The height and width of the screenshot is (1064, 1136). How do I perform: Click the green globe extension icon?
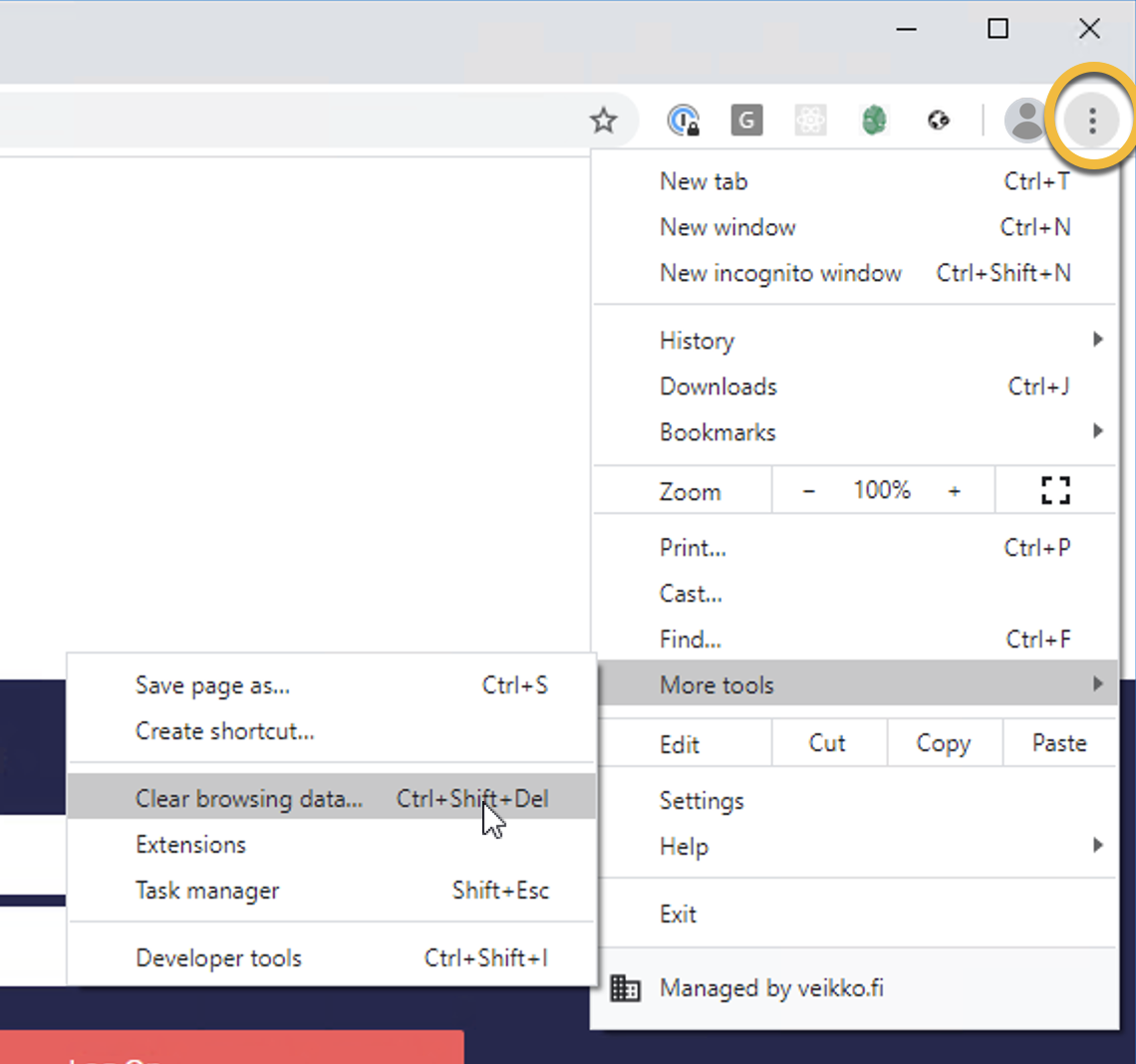(x=874, y=121)
